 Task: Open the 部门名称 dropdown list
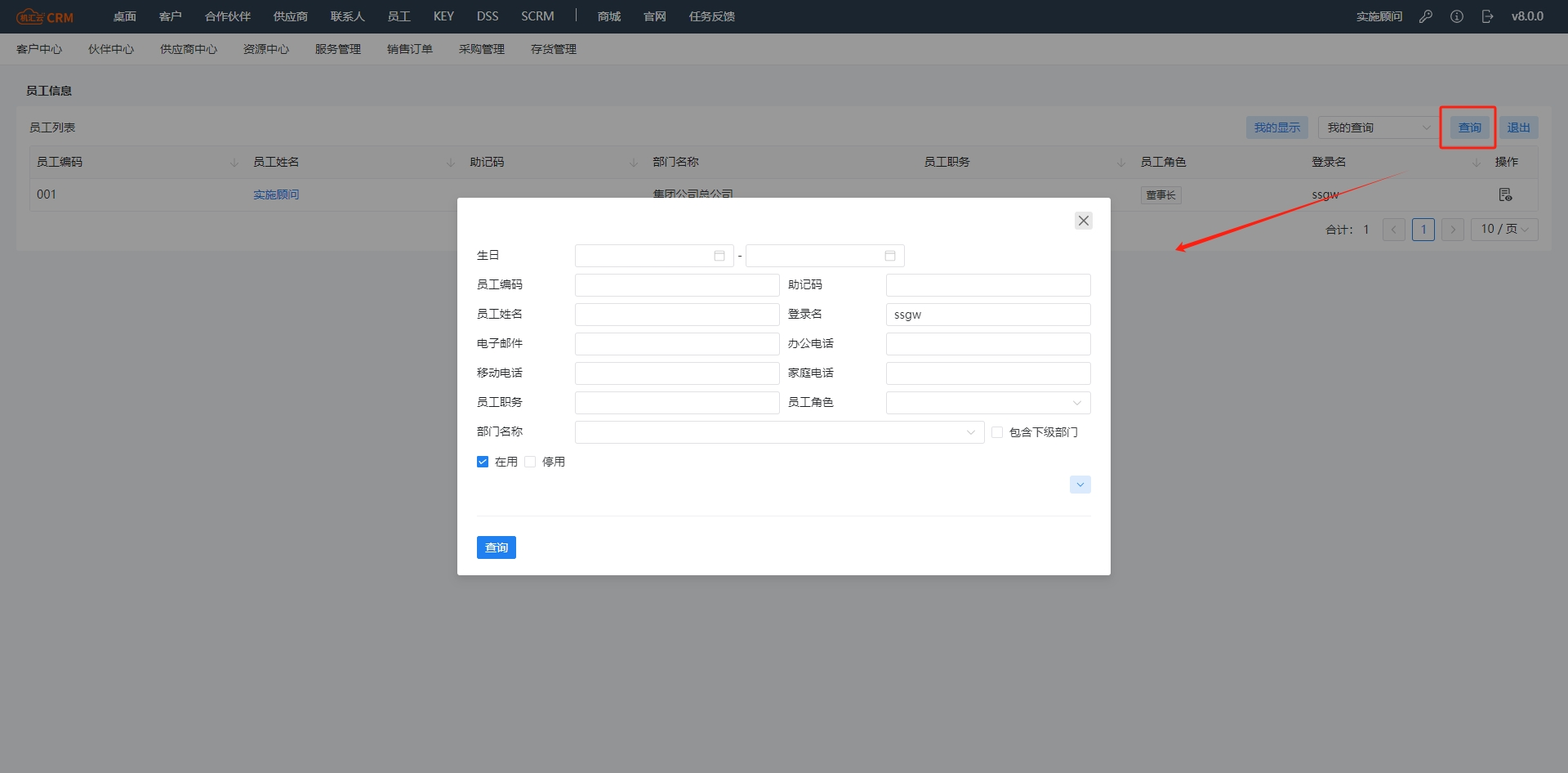[778, 432]
